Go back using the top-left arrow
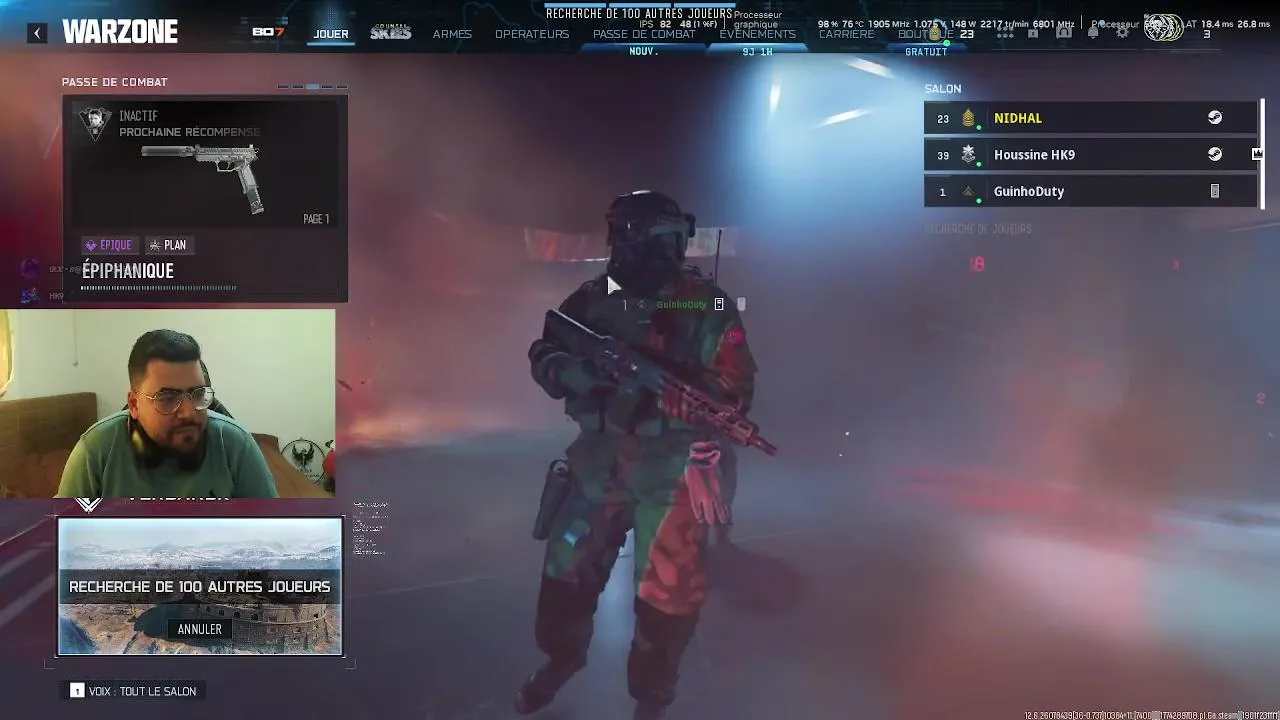 coord(37,33)
